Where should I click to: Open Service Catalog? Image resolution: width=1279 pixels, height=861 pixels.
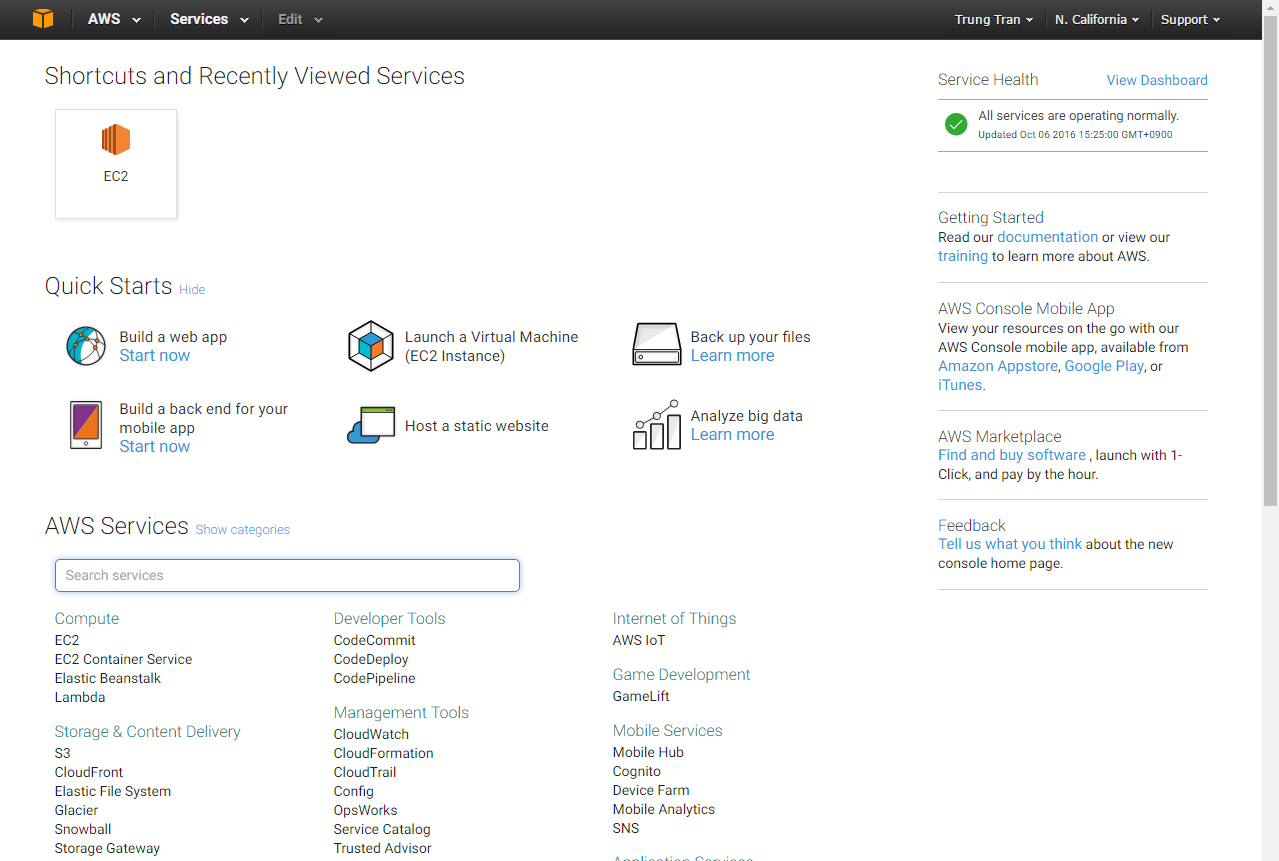point(382,829)
